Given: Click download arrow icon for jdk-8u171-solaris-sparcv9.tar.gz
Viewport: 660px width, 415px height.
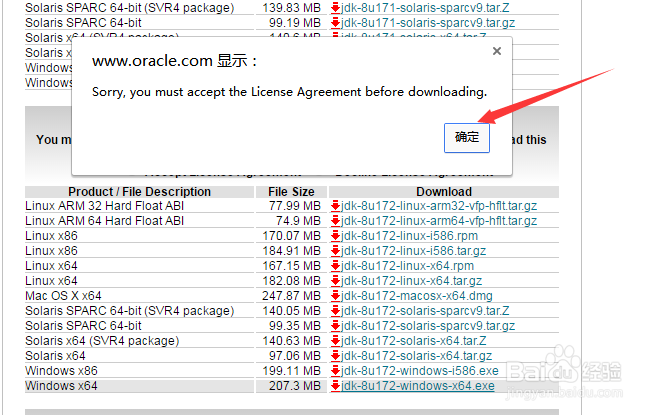Looking at the screenshot, I should [x=335, y=23].
